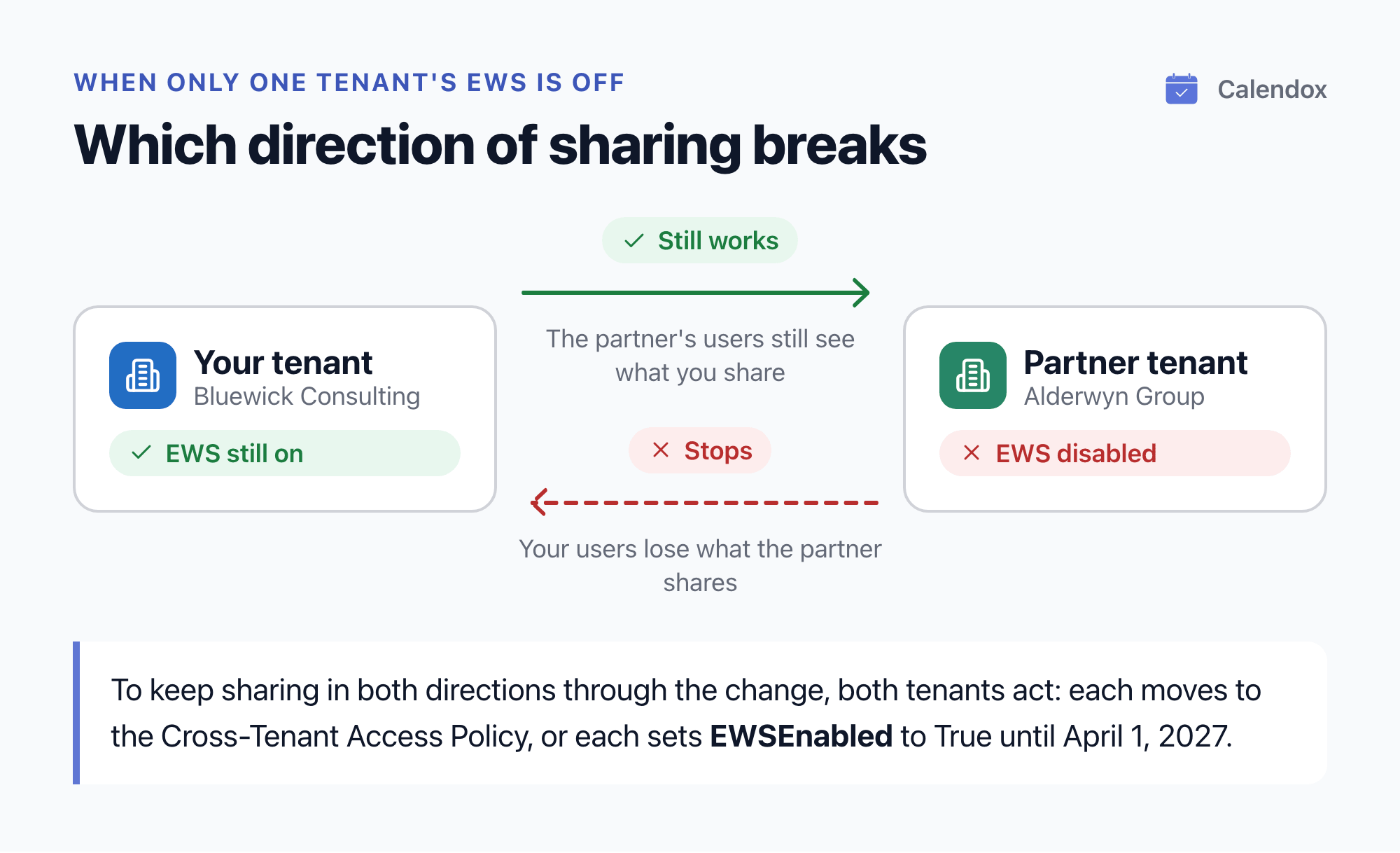Click the Partner tenant heading
Viewport: 1400px width, 853px height.
point(1135,362)
